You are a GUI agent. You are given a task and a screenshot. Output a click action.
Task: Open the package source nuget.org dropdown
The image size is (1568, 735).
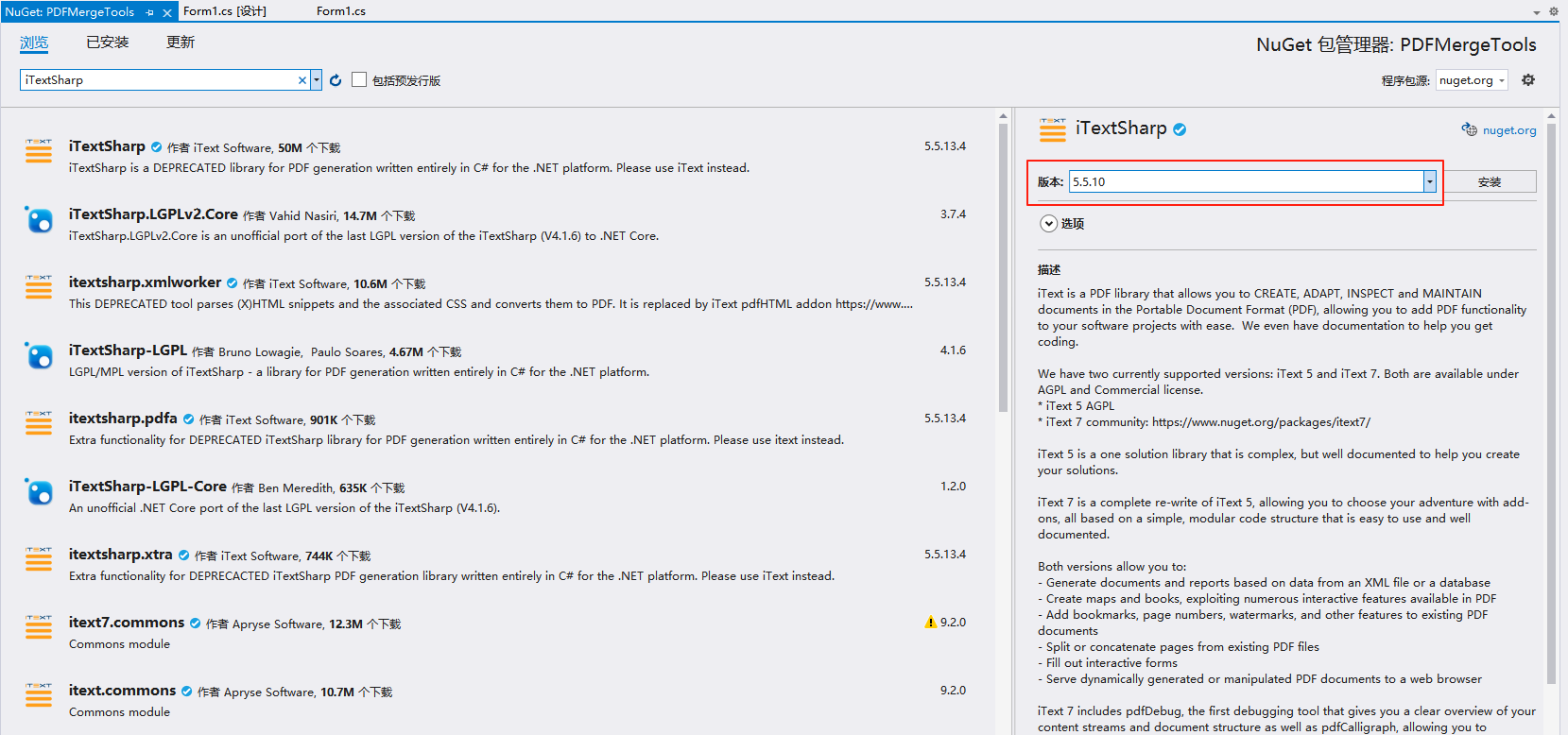(1472, 80)
